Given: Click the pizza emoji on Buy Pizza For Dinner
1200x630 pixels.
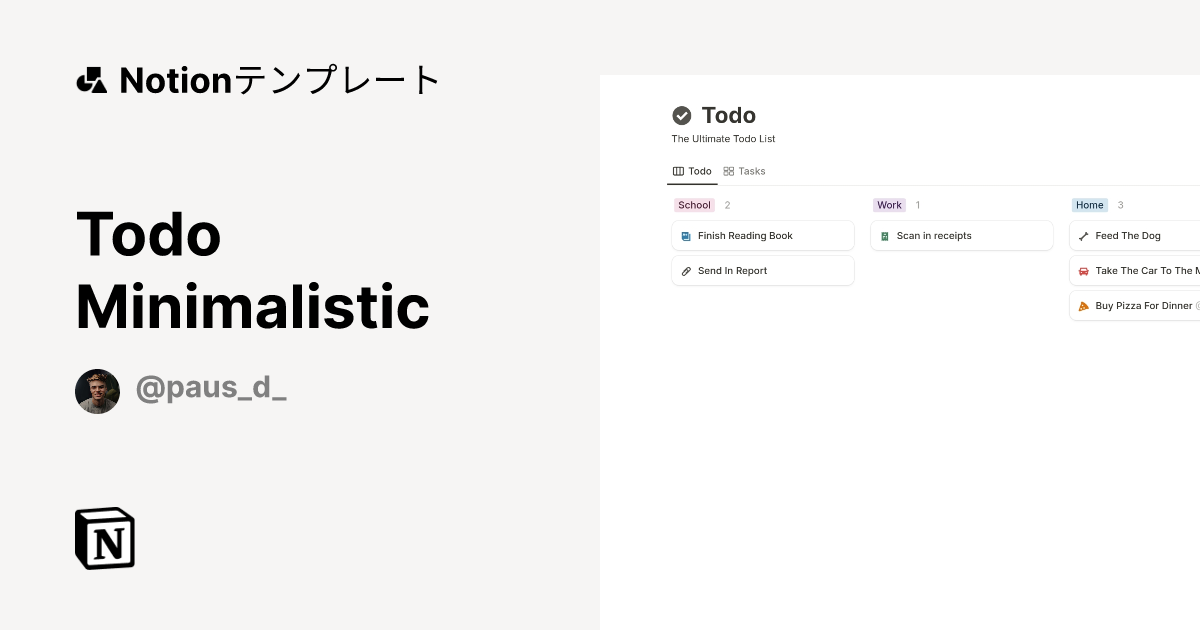Looking at the screenshot, I should point(1083,305).
